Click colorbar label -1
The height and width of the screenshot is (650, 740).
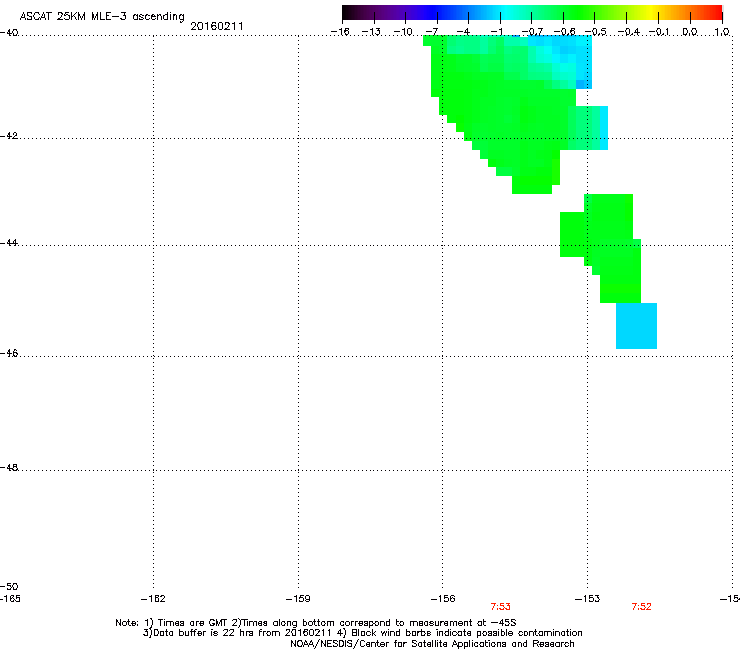(496, 32)
